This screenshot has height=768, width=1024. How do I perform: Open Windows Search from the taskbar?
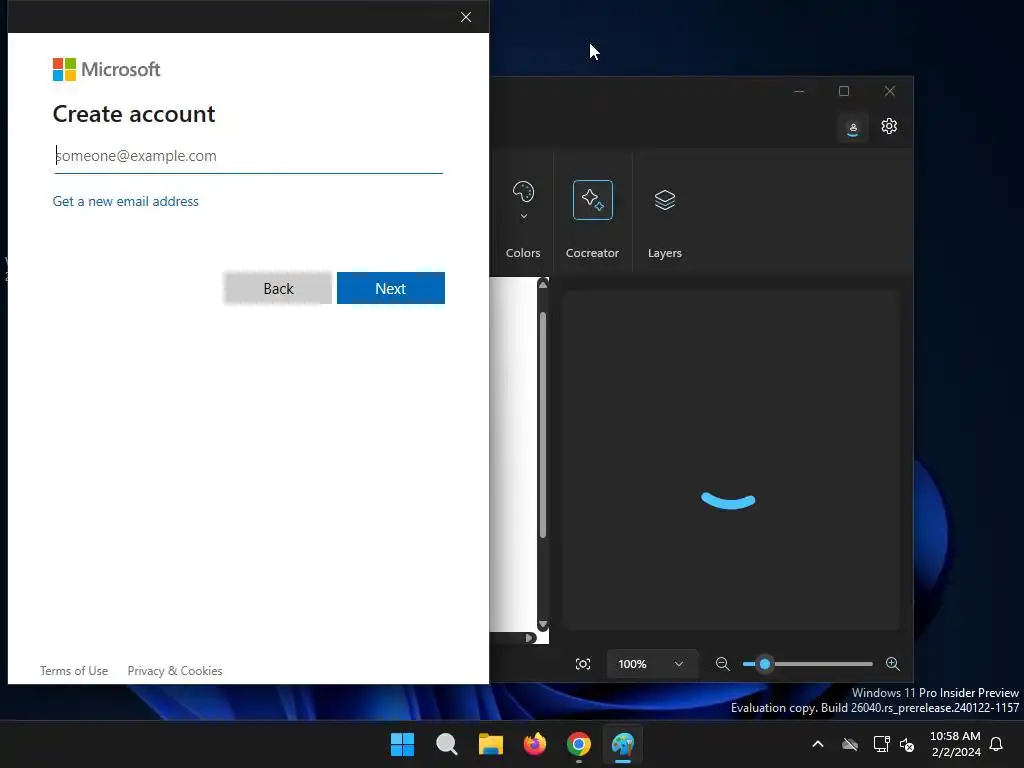(447, 744)
